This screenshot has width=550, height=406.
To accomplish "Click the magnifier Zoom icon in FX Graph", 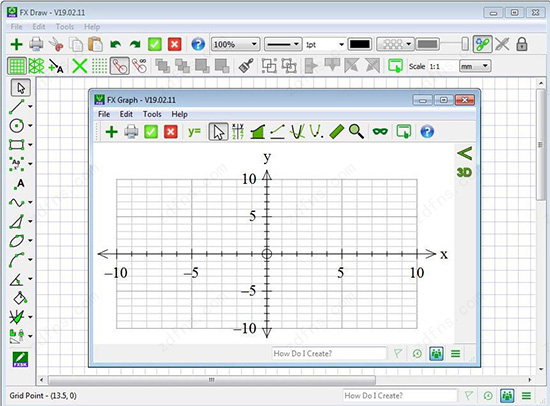I will tap(356, 131).
